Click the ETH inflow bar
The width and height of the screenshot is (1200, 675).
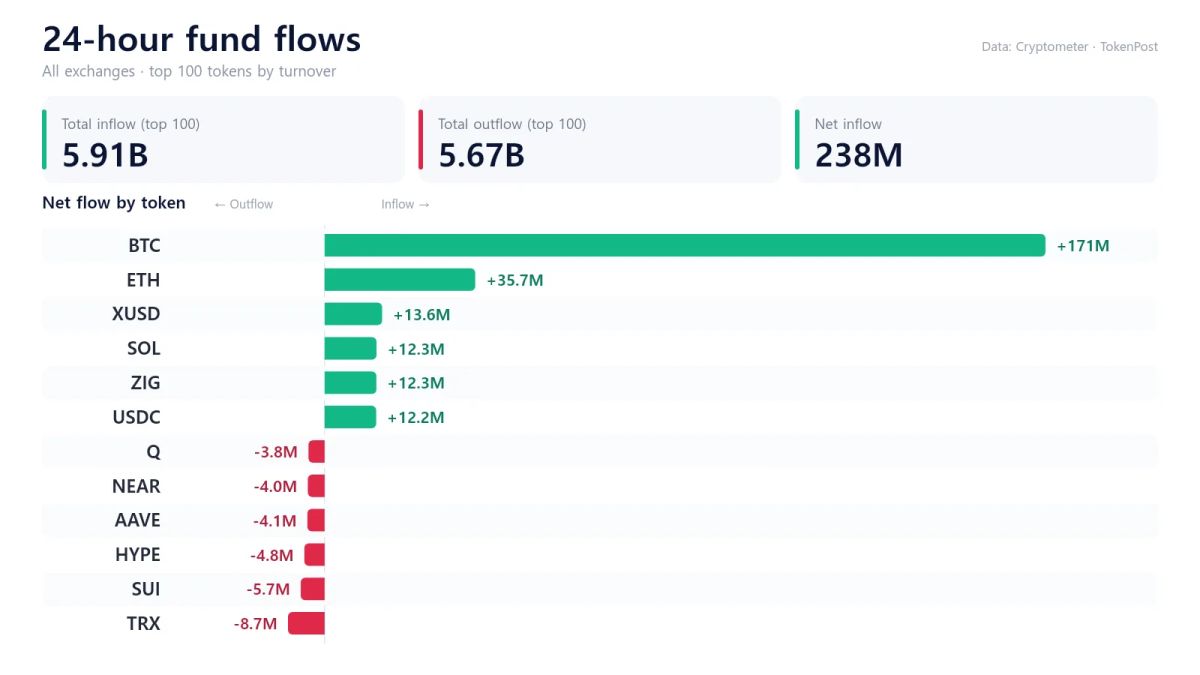coord(400,280)
